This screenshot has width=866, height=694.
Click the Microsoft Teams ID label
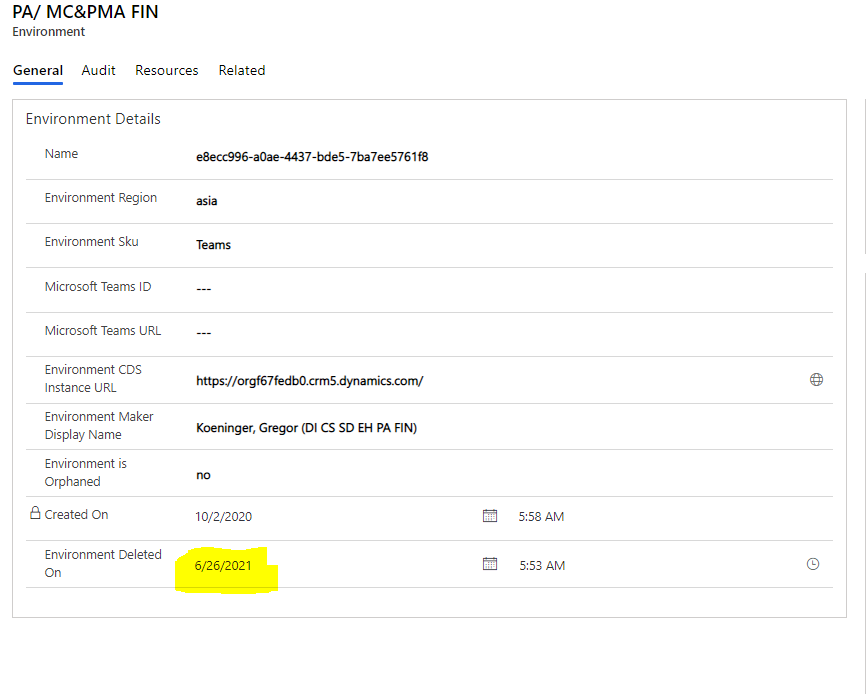(x=98, y=287)
